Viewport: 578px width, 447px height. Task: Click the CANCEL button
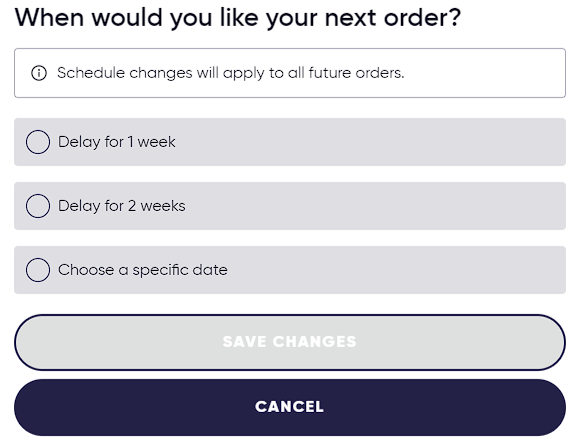coord(290,407)
